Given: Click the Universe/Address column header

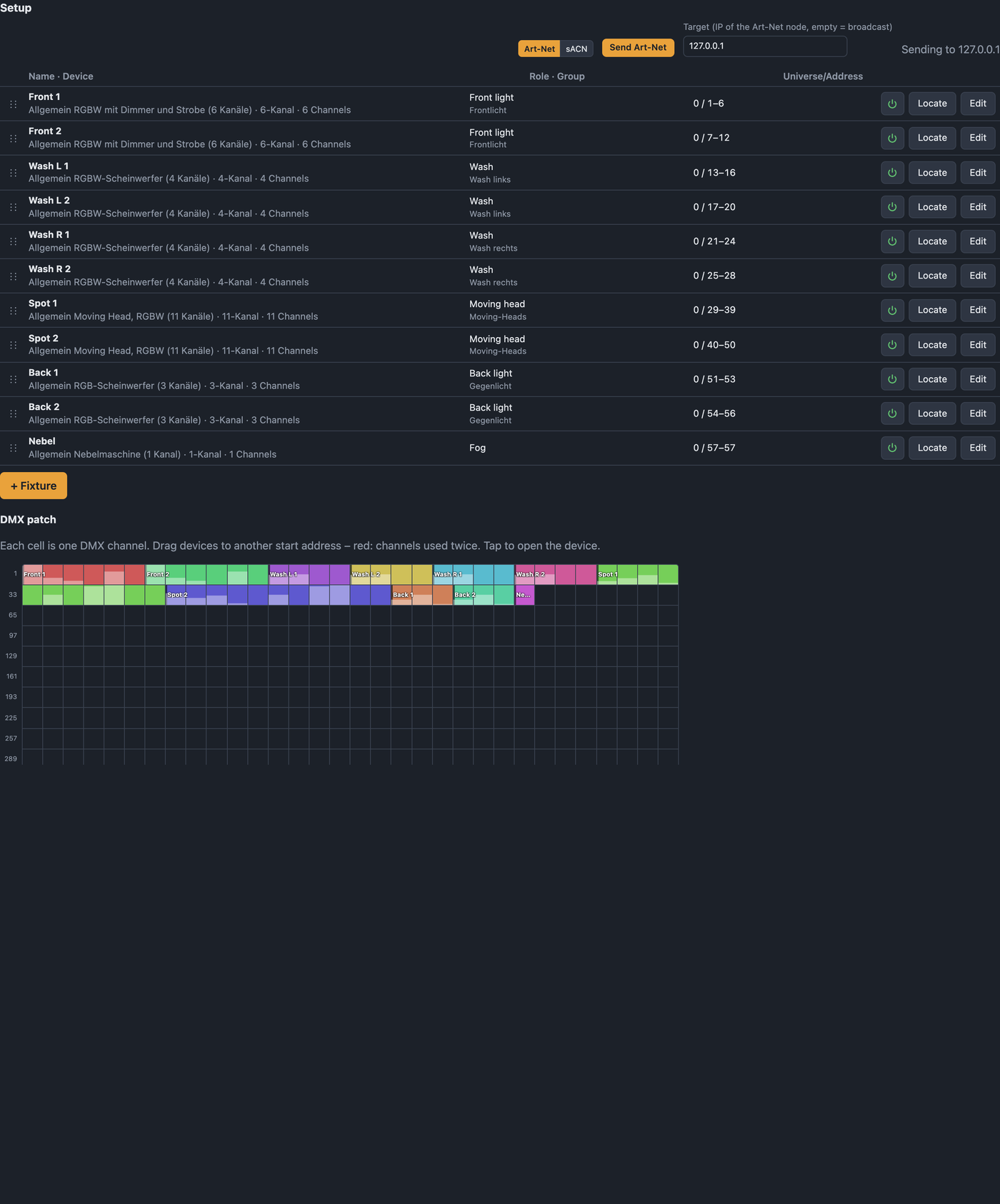Looking at the screenshot, I should pos(823,76).
